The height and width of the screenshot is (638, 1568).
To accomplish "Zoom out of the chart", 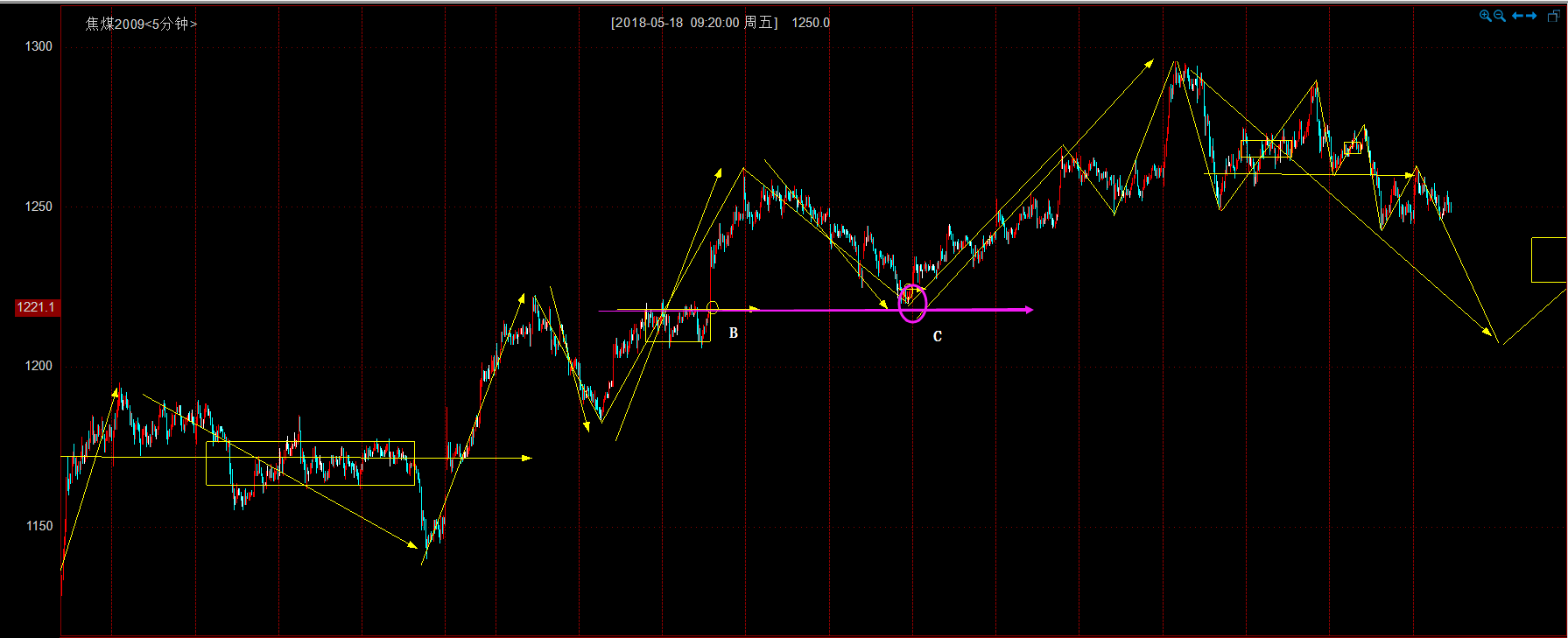I will pos(1500,16).
